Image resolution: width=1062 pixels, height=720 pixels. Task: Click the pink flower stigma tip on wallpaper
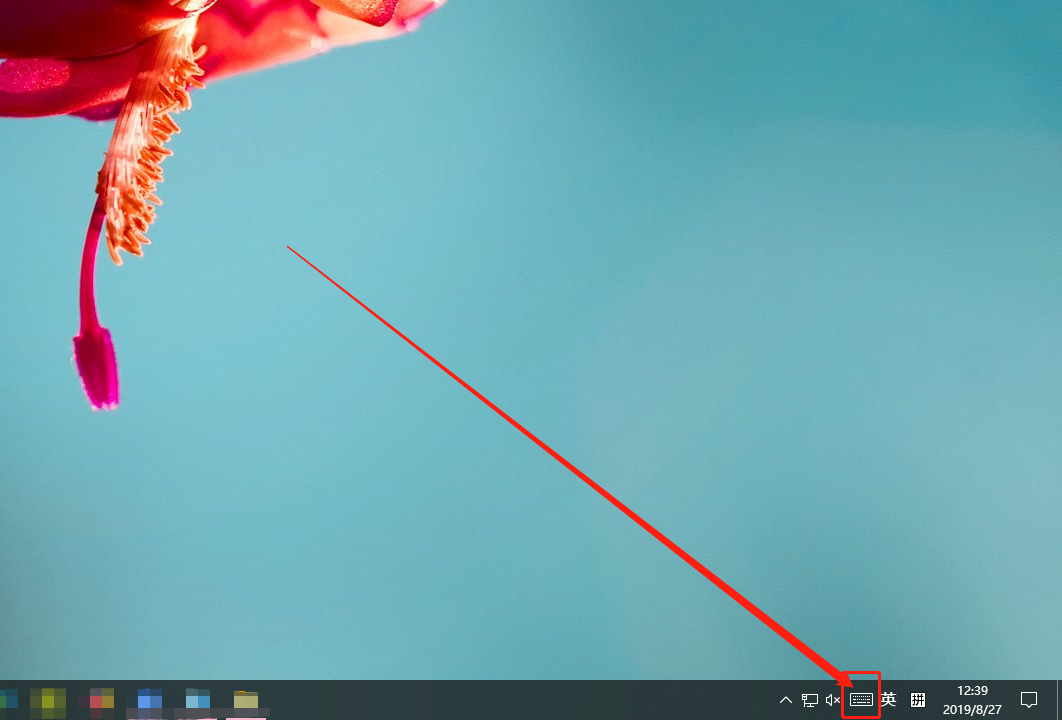97,368
